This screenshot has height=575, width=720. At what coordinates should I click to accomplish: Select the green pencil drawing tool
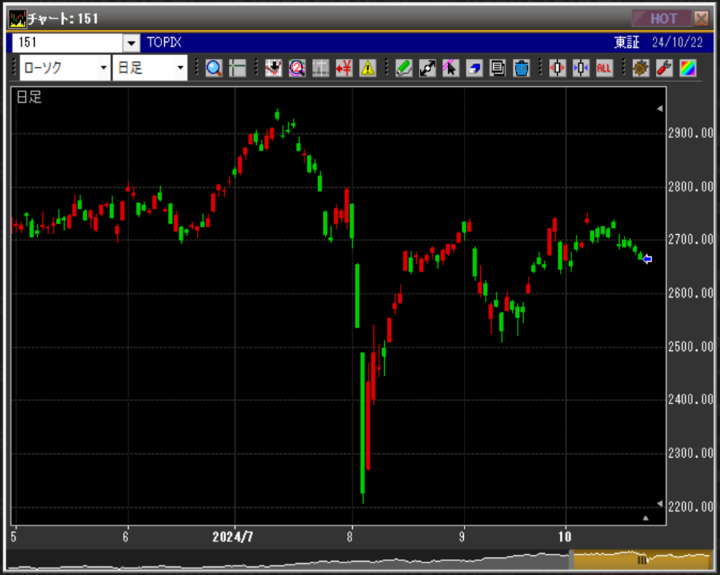coord(403,68)
